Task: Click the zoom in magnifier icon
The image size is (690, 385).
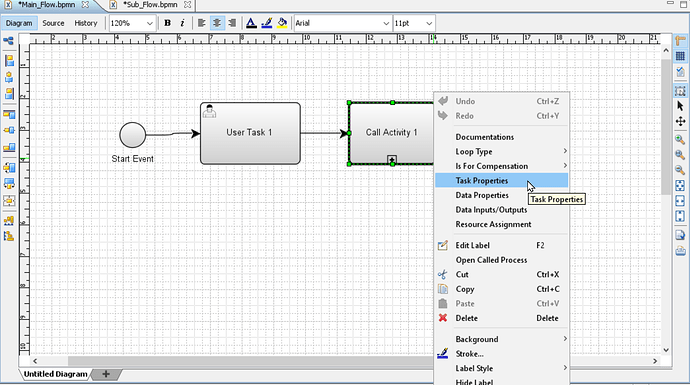Action: coord(680,140)
